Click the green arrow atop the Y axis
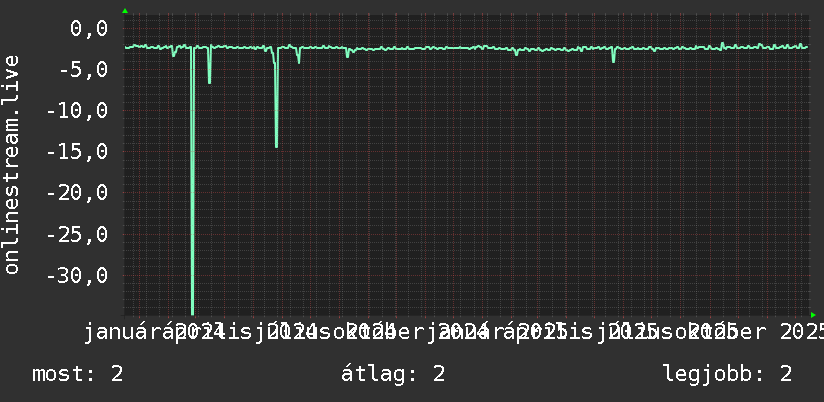 (125, 11)
